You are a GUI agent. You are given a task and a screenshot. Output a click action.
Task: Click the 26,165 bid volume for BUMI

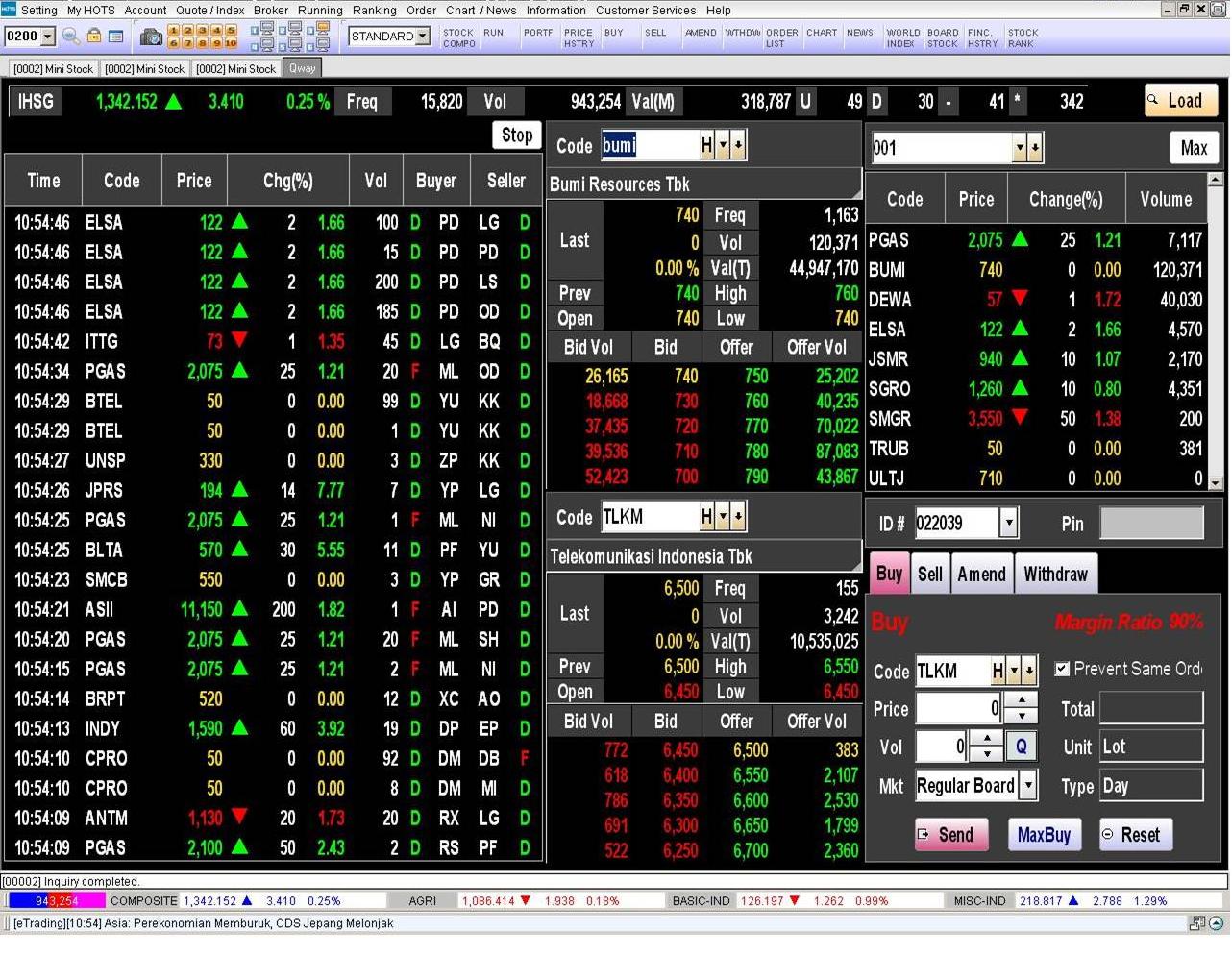[606, 376]
